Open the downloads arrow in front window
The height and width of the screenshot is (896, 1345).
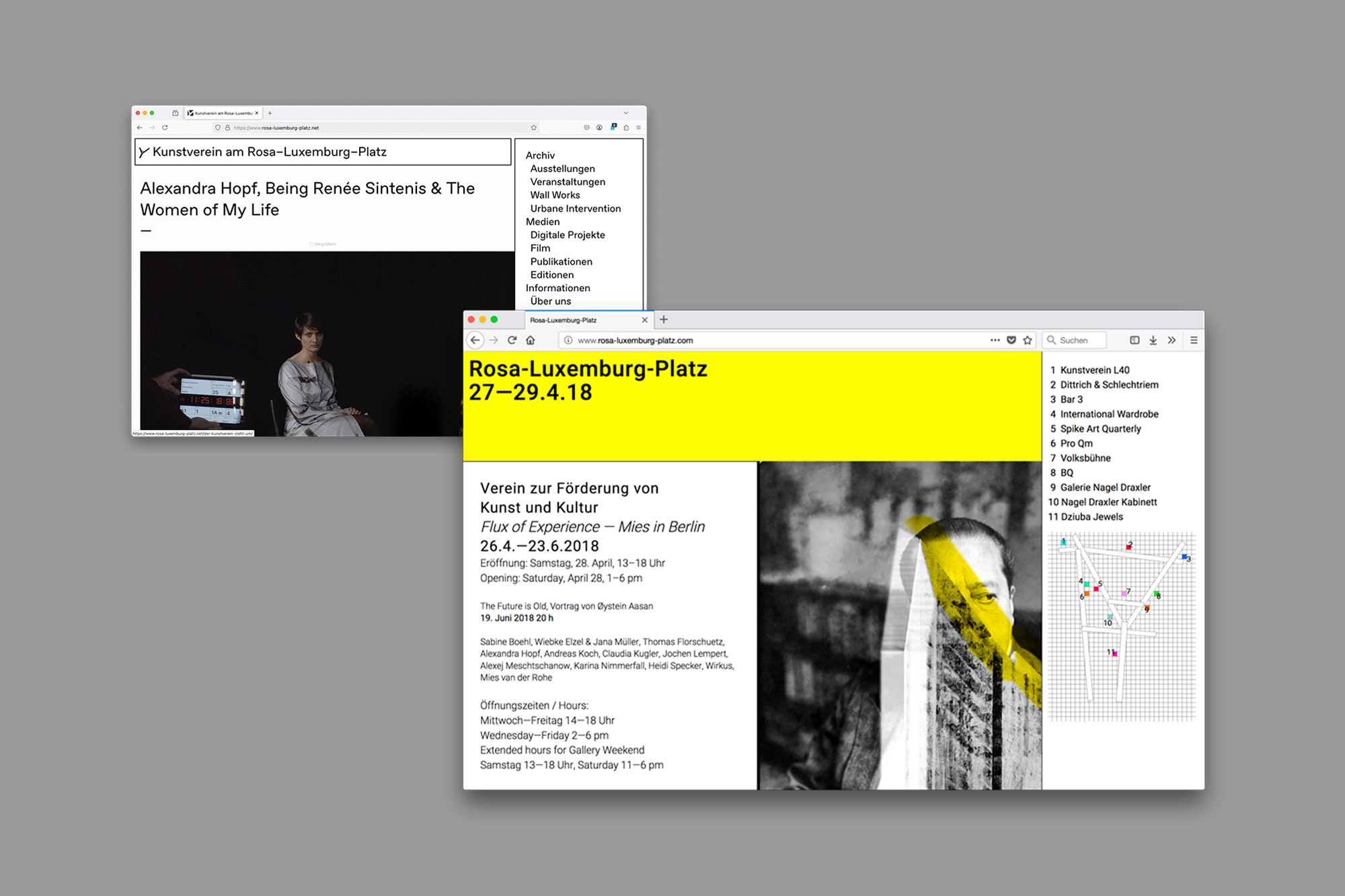click(1153, 340)
